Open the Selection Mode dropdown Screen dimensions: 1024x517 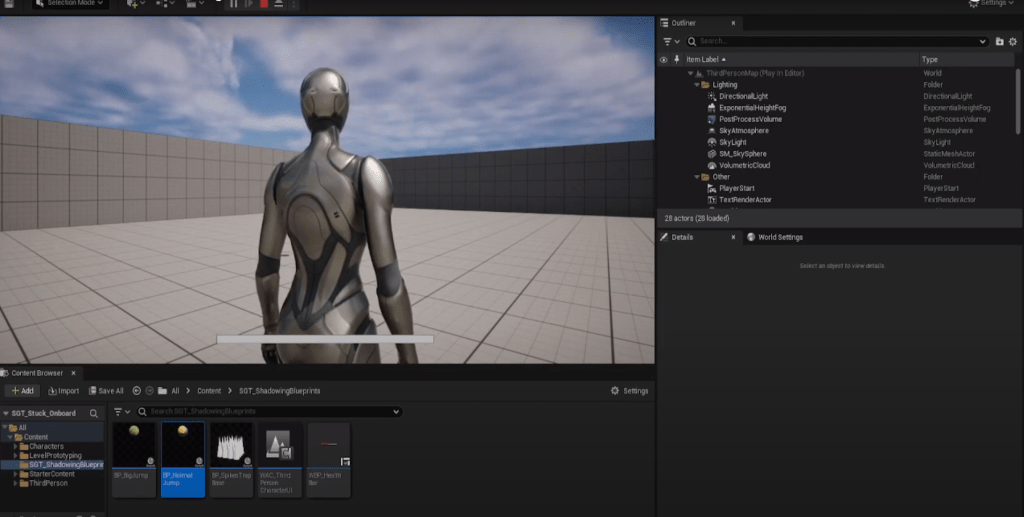coord(70,4)
